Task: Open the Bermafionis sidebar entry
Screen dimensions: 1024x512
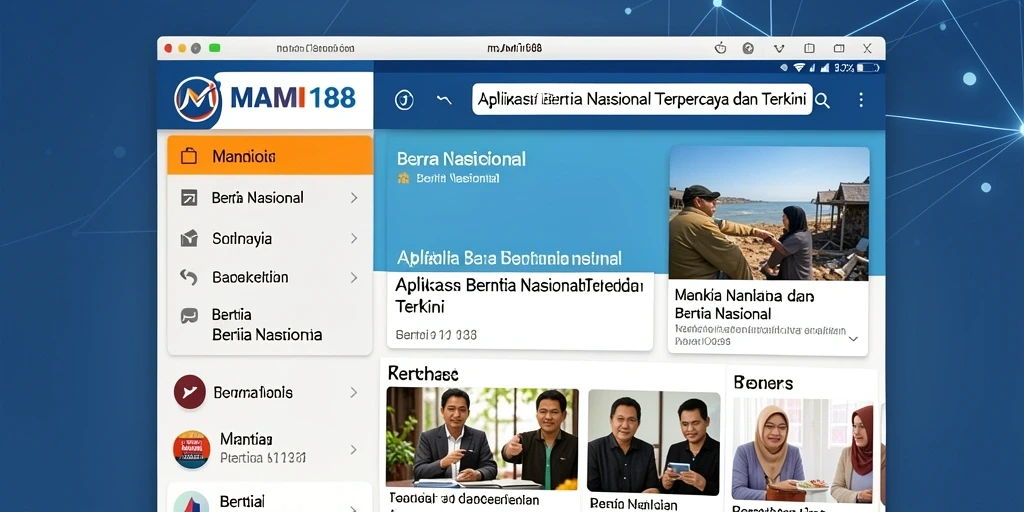Action: 268,392
